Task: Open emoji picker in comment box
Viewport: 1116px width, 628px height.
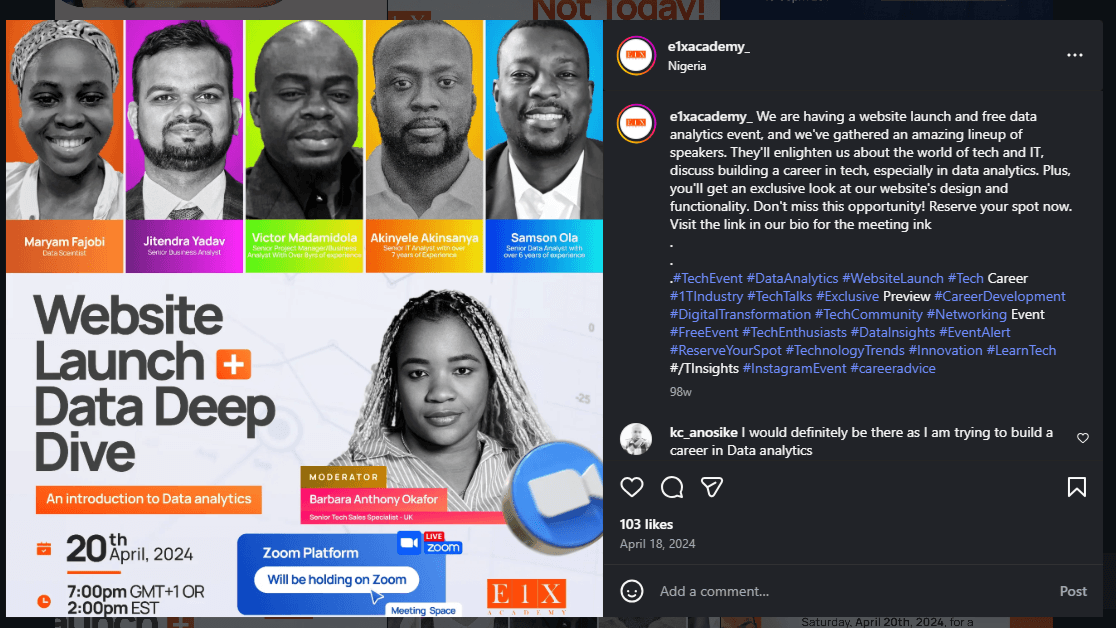Action: (631, 591)
